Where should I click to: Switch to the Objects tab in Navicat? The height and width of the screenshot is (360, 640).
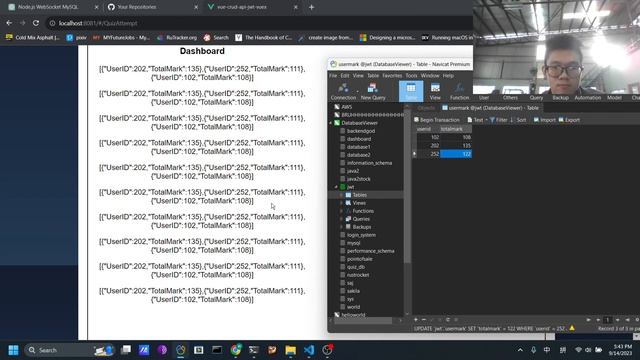[426, 108]
